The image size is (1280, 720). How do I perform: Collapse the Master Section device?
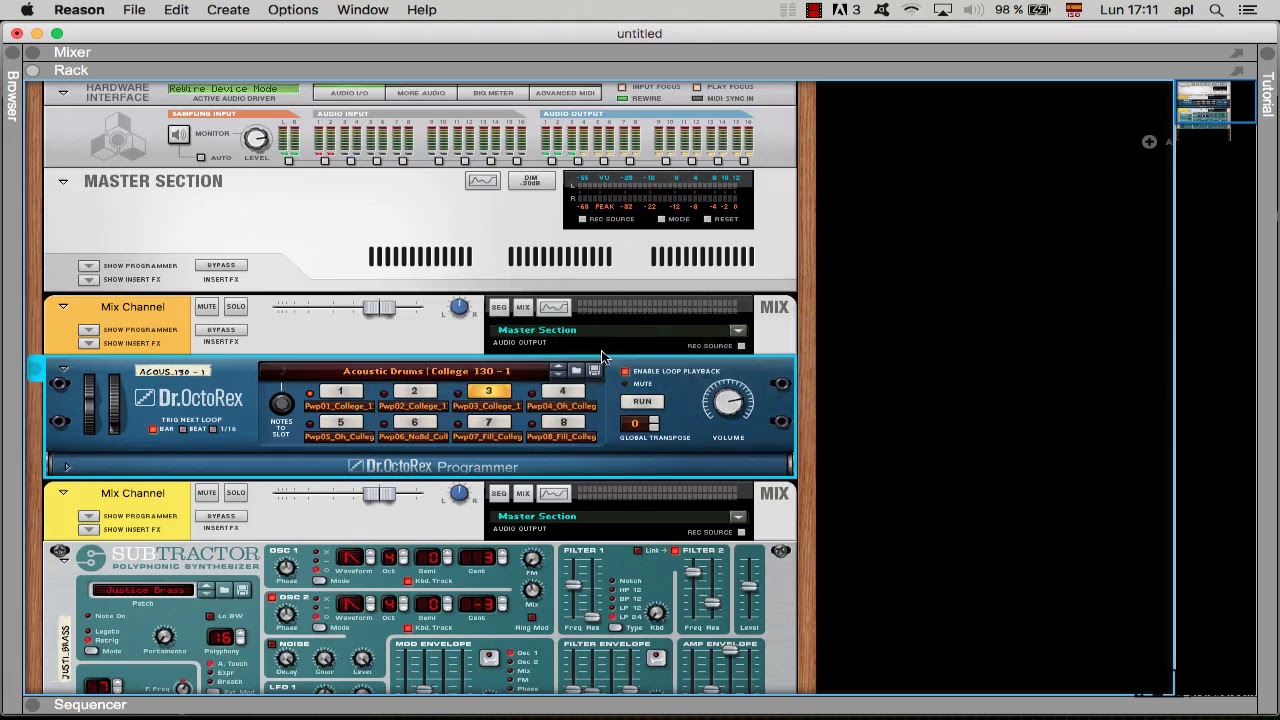(63, 181)
